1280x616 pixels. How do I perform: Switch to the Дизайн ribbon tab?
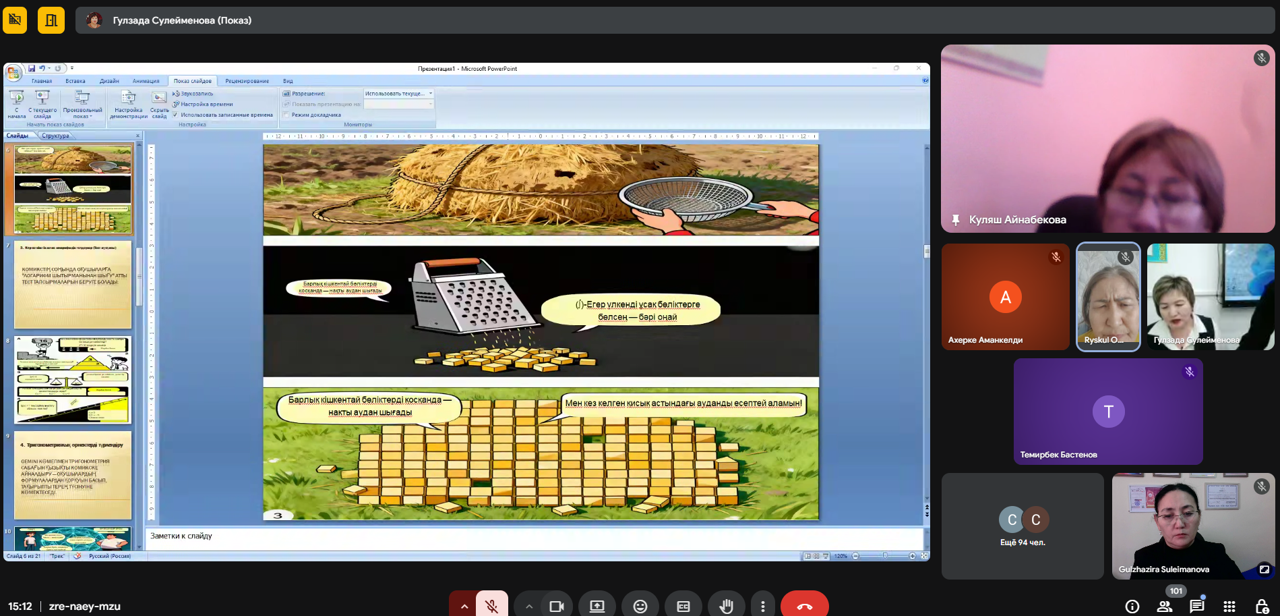109,81
